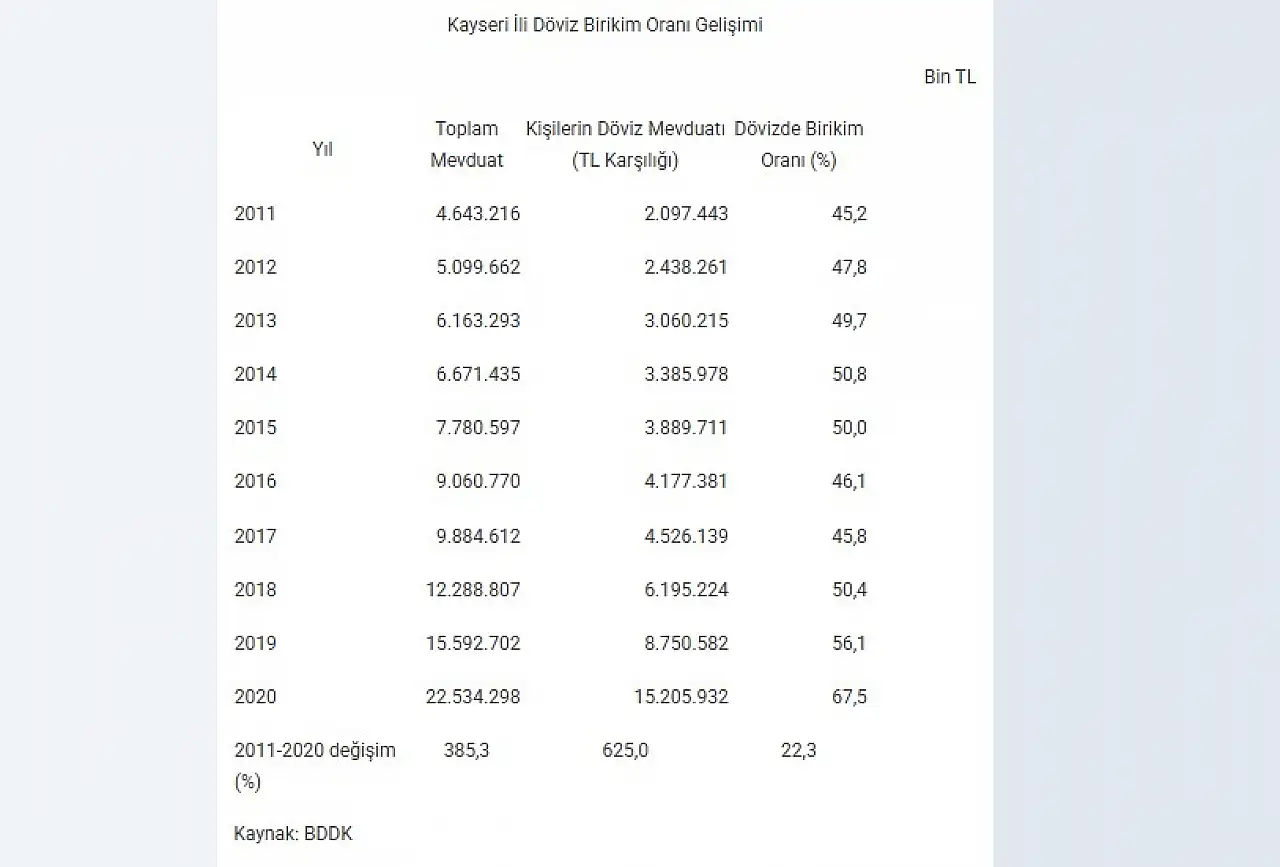Select the 385,3 change value

click(466, 750)
